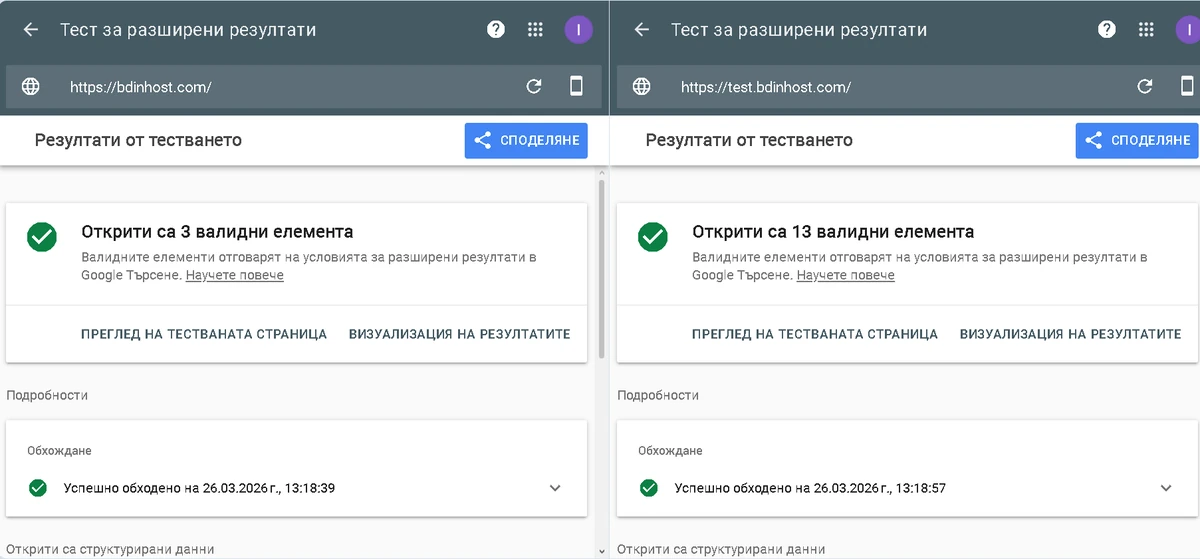Click green check next to crawl 13:18:39
Image resolution: width=1200 pixels, height=559 pixels.
[x=38, y=488]
